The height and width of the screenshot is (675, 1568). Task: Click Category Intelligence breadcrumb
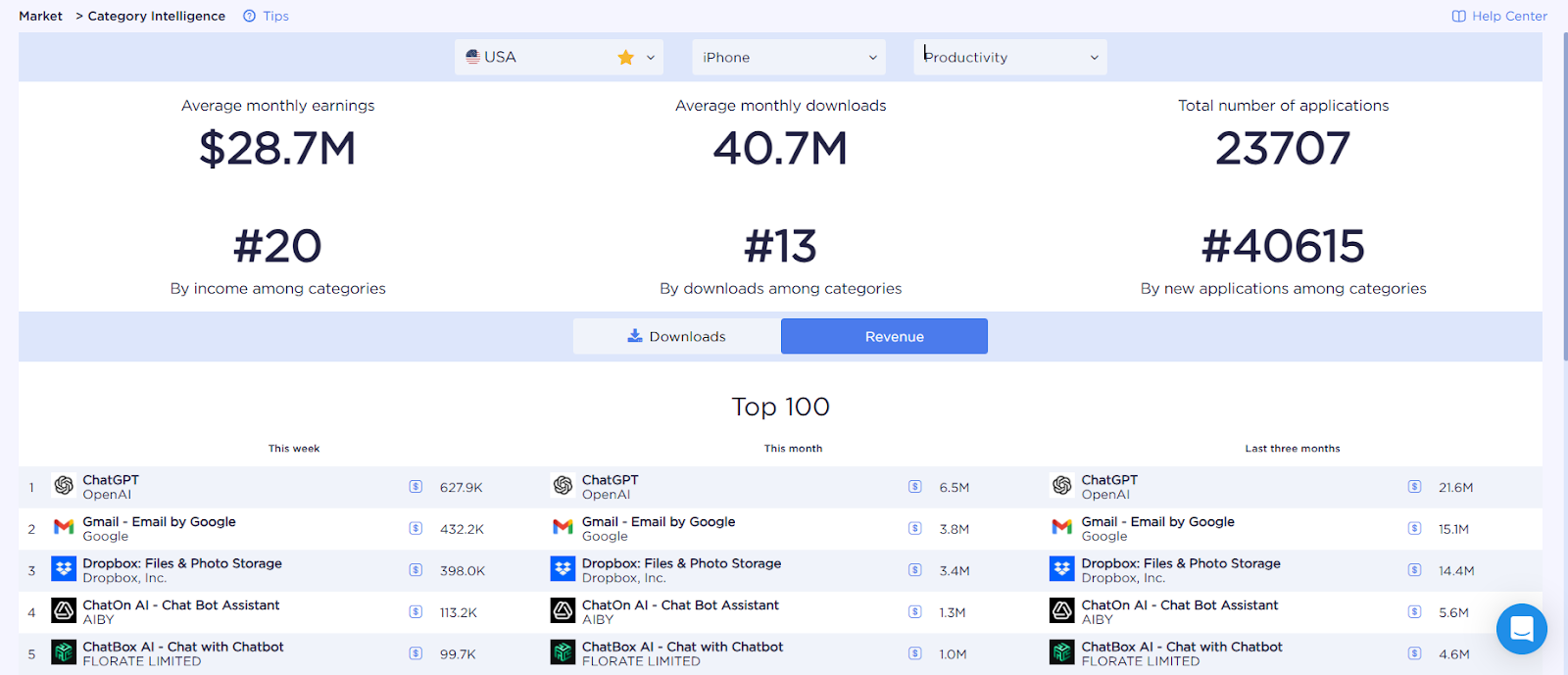pos(157,16)
